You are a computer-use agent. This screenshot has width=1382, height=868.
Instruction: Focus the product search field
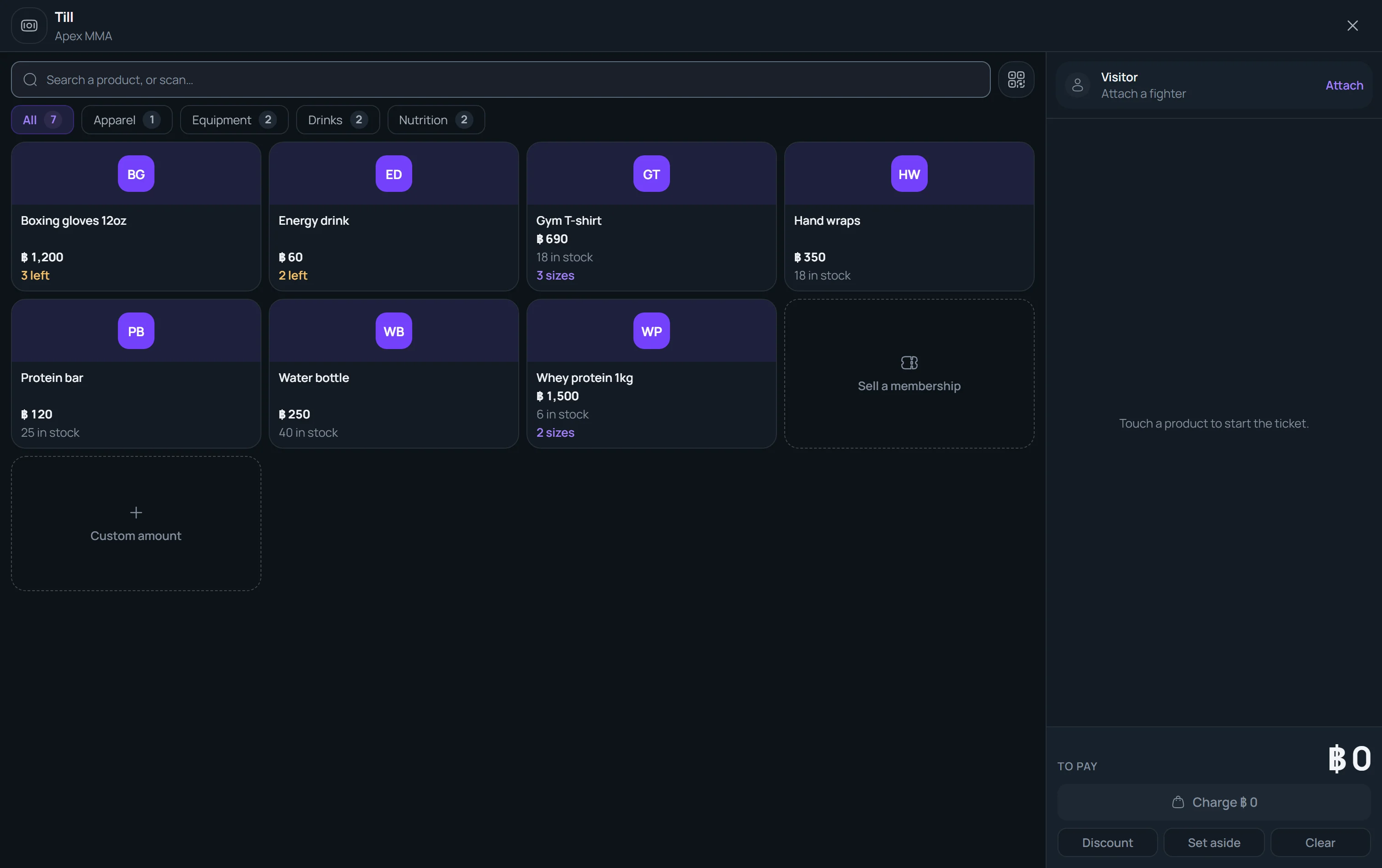pyautogui.click(x=500, y=80)
